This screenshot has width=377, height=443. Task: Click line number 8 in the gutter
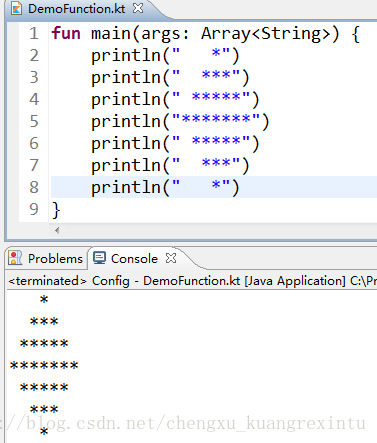[34, 187]
